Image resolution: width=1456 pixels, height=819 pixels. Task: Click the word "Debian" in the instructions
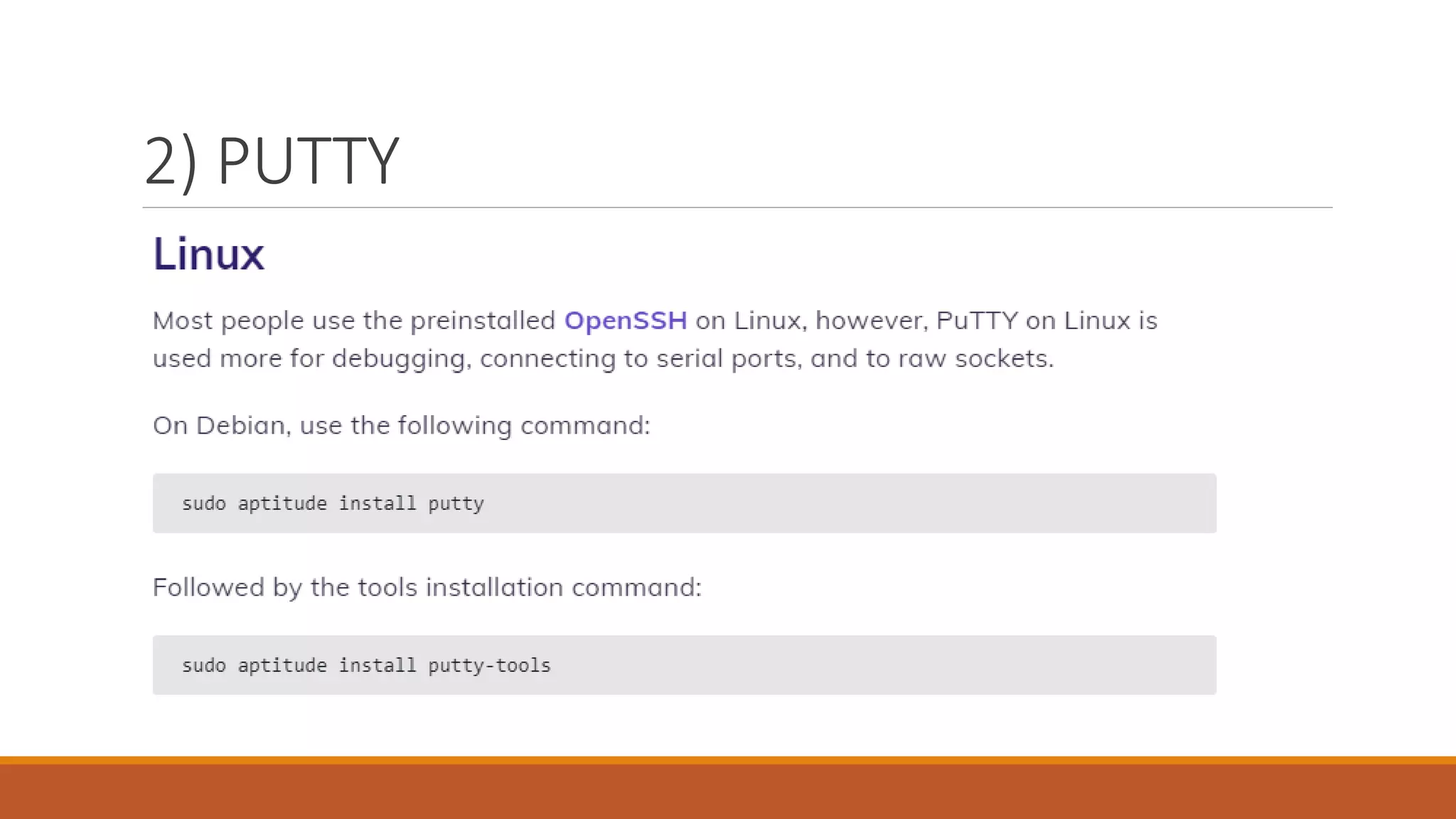click(240, 425)
